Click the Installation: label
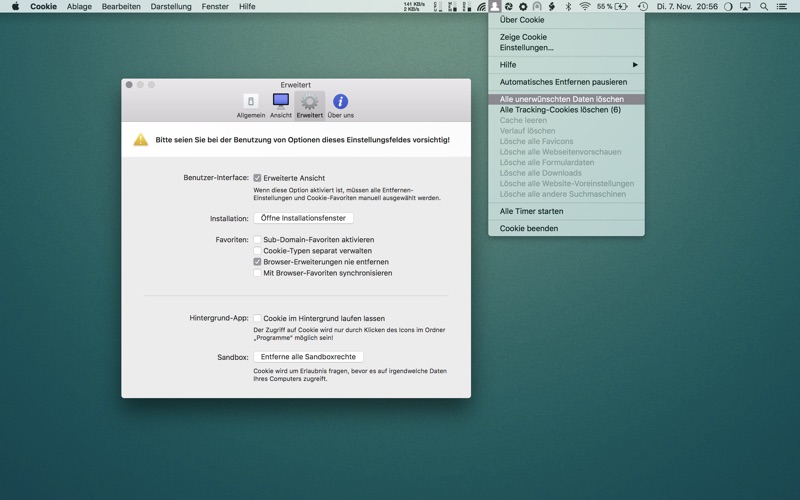Screen dimensions: 800x500 point(229,218)
